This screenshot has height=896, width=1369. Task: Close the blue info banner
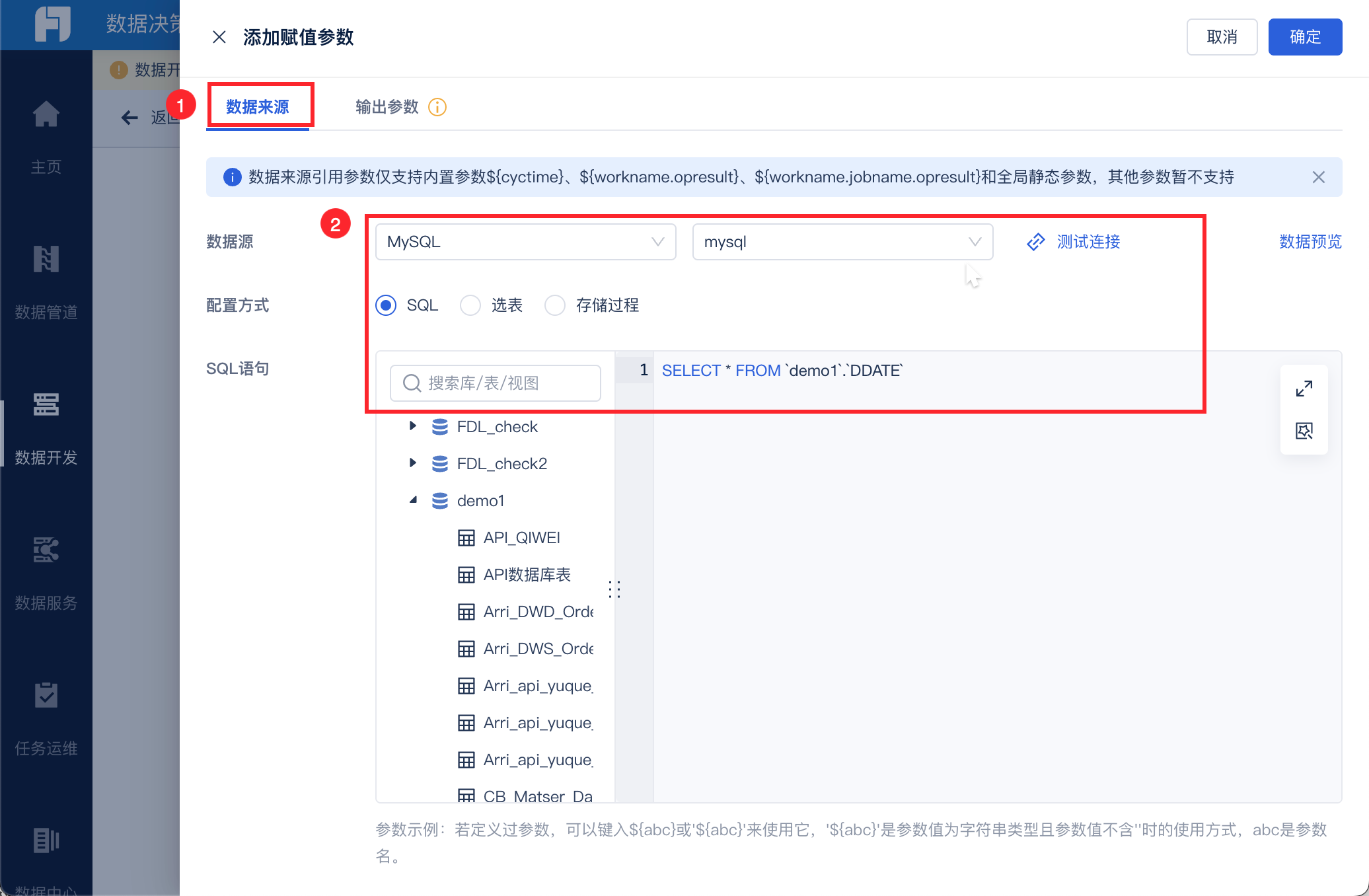(x=1318, y=177)
